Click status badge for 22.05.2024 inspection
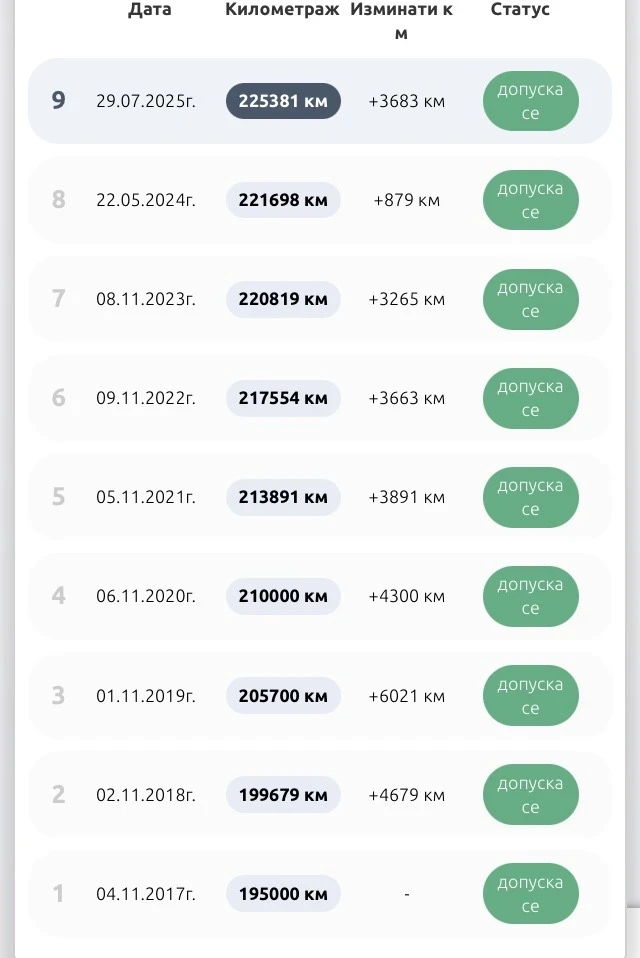Image resolution: width=640 pixels, height=958 pixels. (530, 200)
